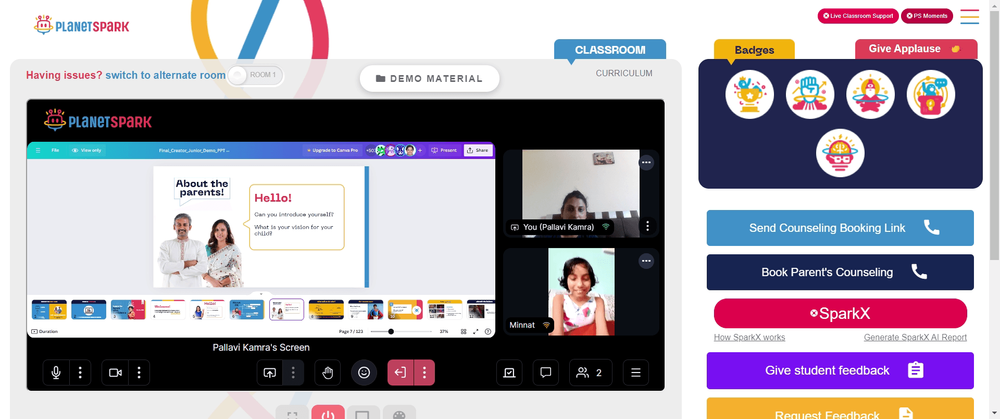This screenshot has height=419, width=1000.
Task: Click the raise hand icon
Action: click(328, 372)
